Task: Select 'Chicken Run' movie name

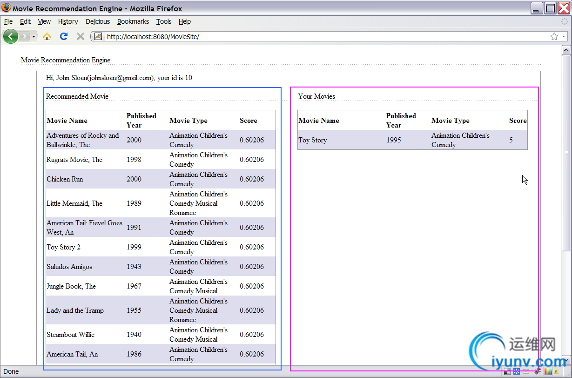Action: (65, 179)
